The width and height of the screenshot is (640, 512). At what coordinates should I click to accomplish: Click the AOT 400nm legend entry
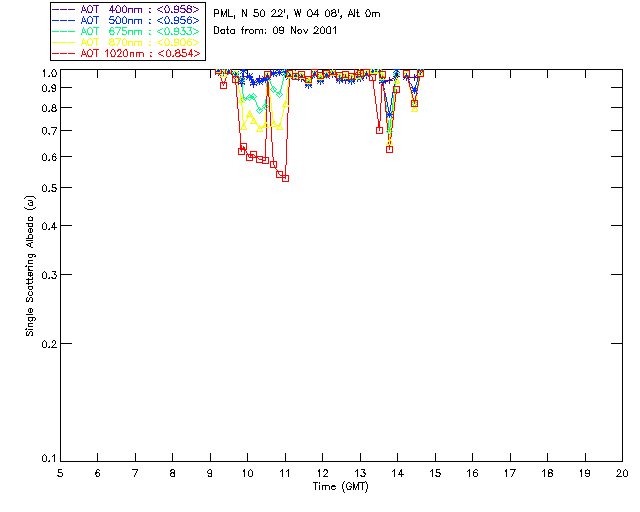coord(127,9)
